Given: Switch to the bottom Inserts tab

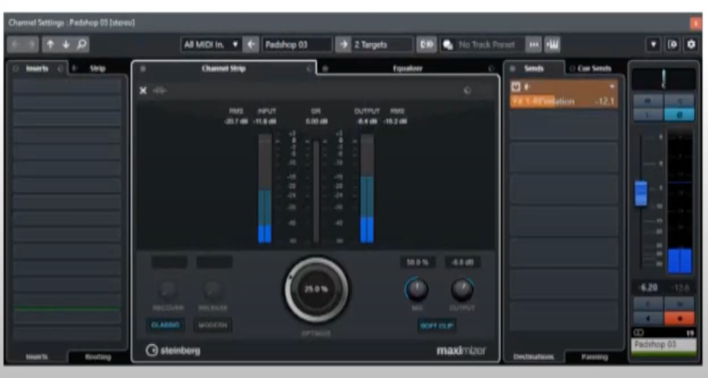Looking at the screenshot, I should pos(37,357).
